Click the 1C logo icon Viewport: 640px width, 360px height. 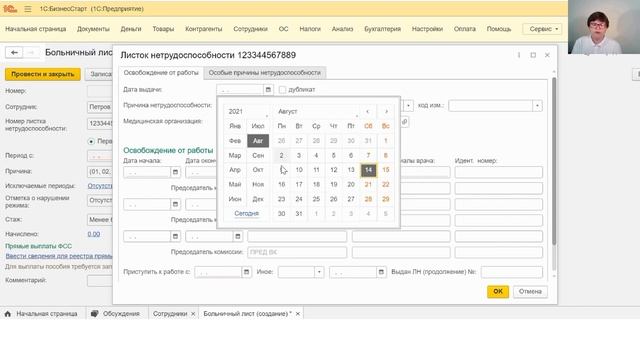(x=10, y=9)
